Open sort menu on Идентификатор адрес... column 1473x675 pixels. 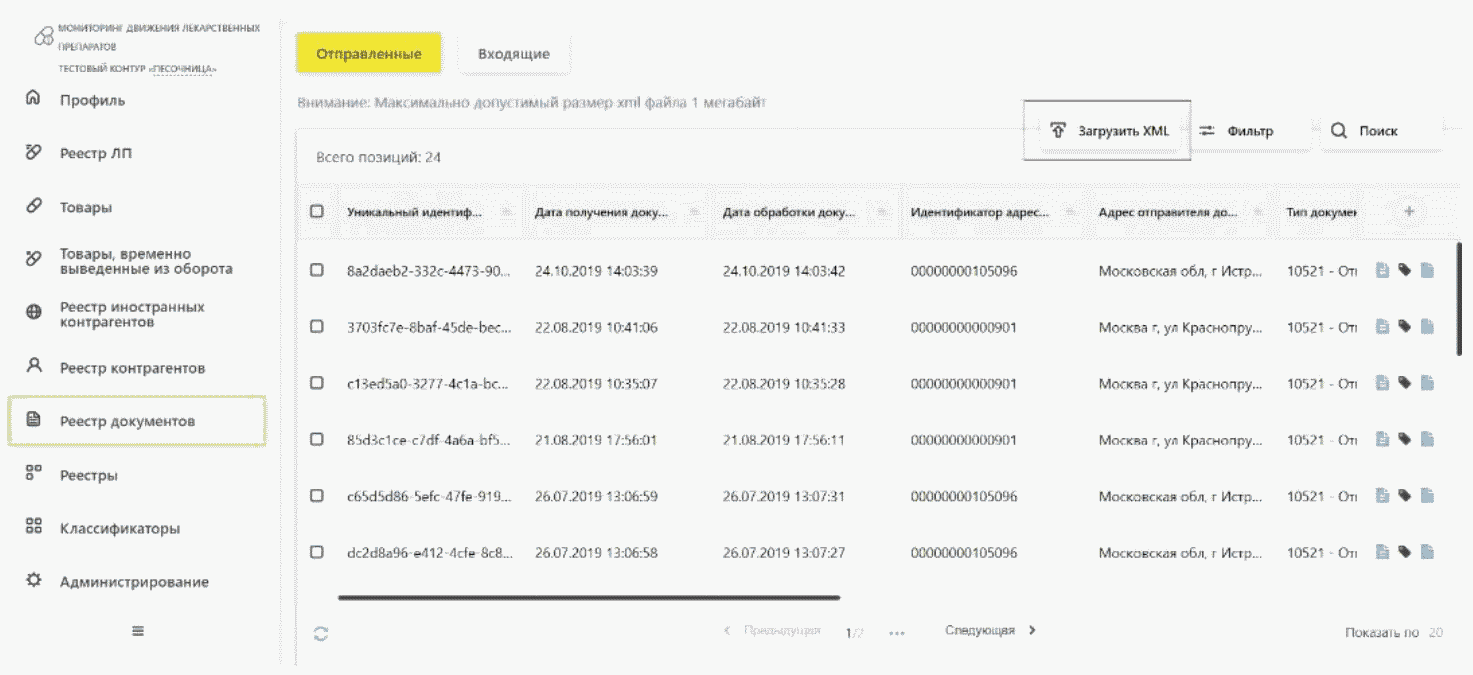coord(1070,212)
